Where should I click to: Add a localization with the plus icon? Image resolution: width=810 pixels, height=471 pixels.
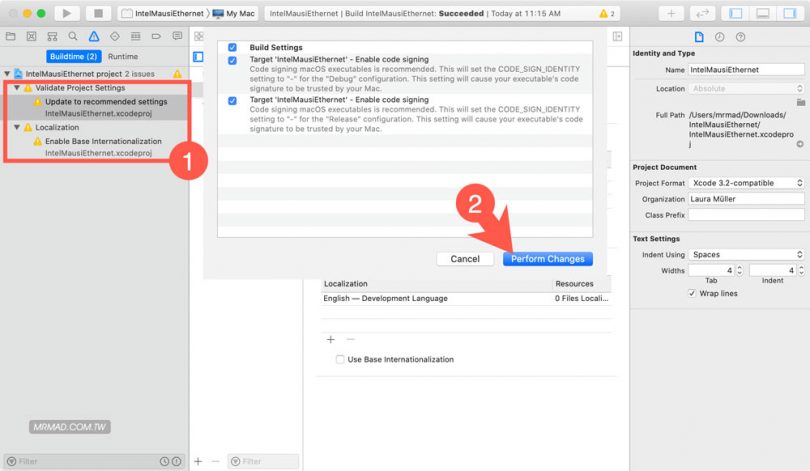(331, 339)
